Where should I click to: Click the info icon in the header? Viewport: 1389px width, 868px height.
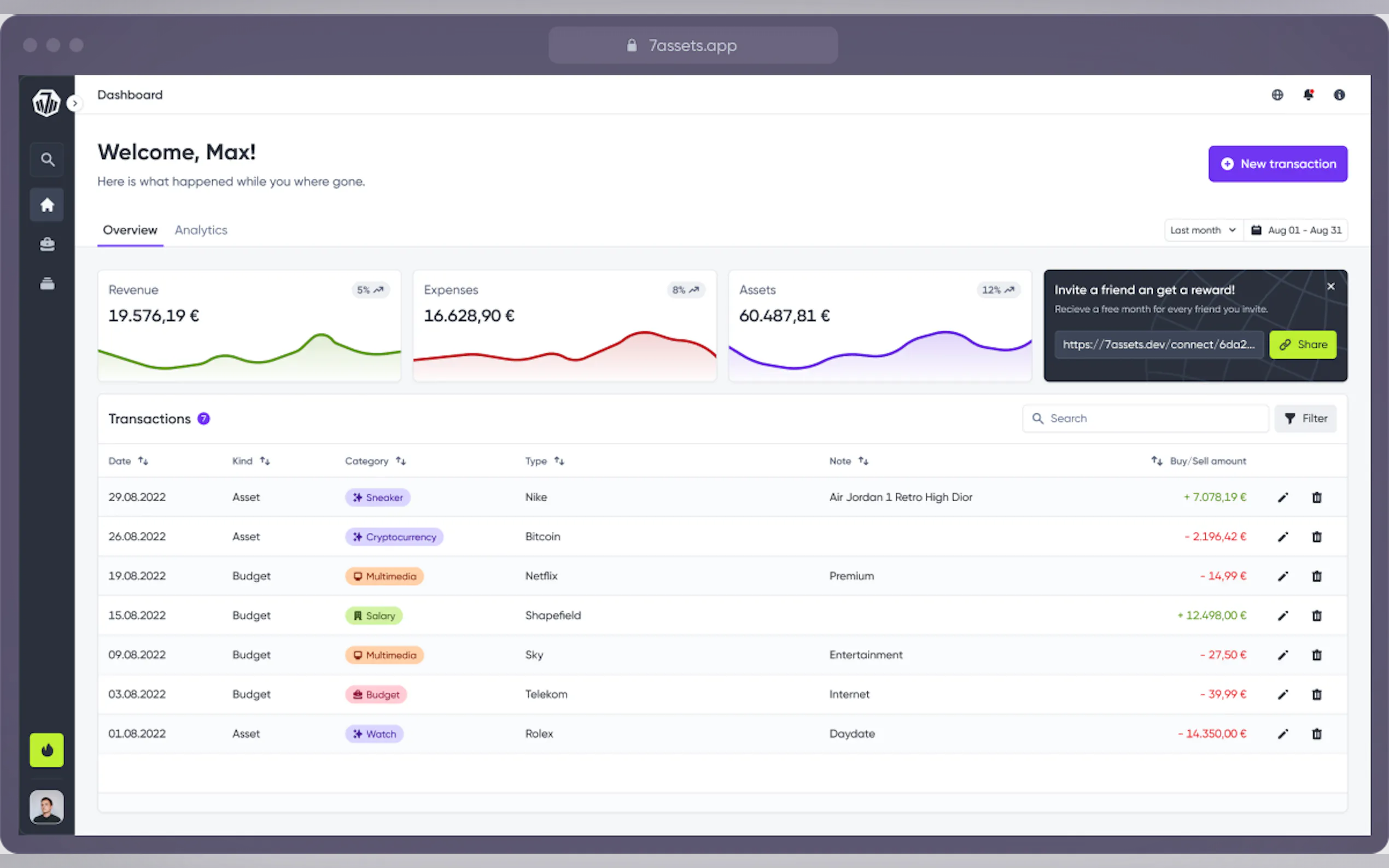click(x=1339, y=95)
